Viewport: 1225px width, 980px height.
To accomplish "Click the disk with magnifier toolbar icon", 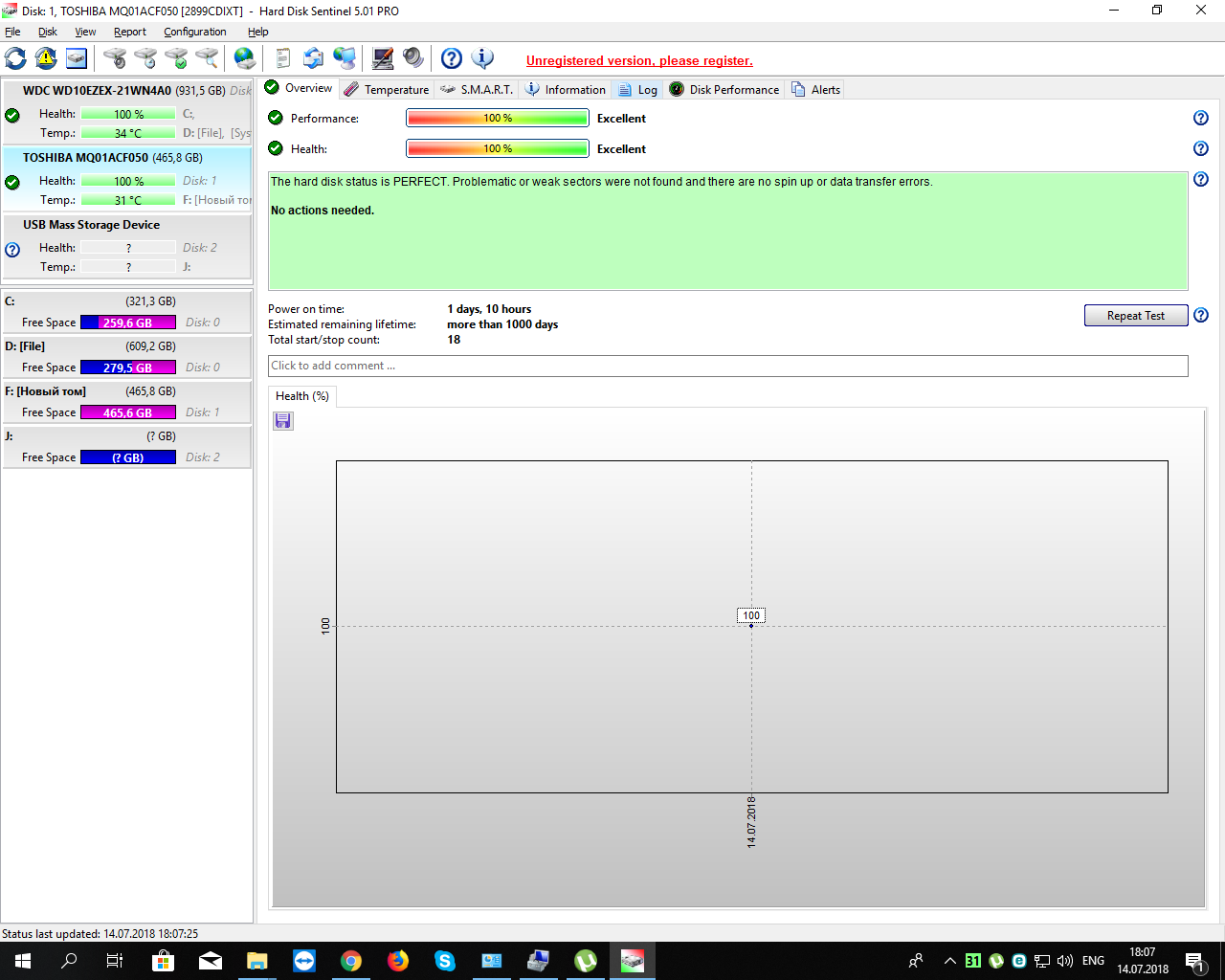I will pyautogui.click(x=207, y=58).
